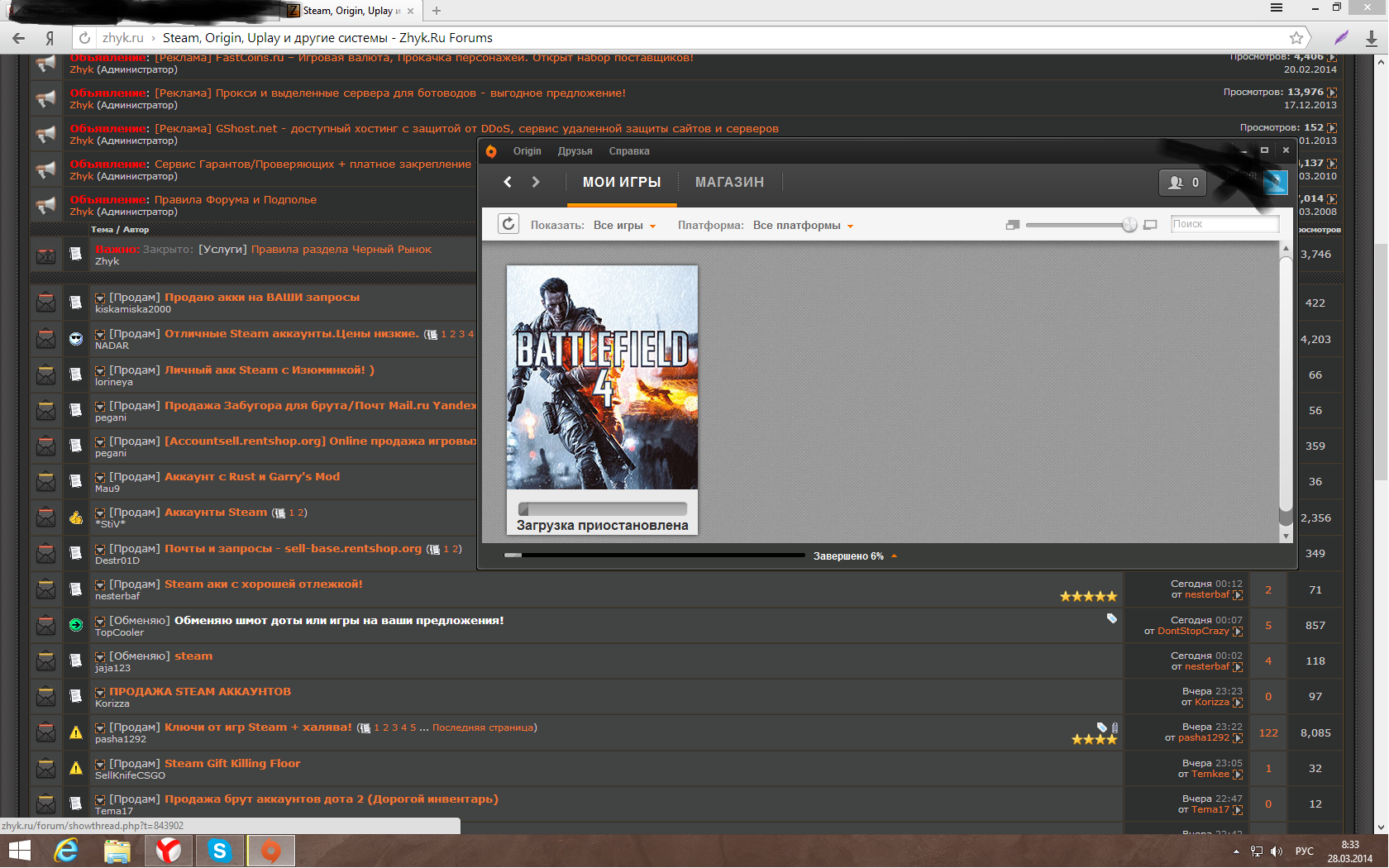Screen dimensions: 1389x868
Task: Open the Показать Все игры filter dropdown
Action: pyautogui.click(x=624, y=226)
